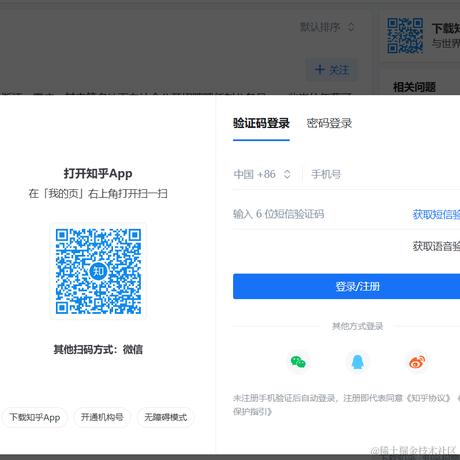Click the + 关注 follow button

(332, 70)
